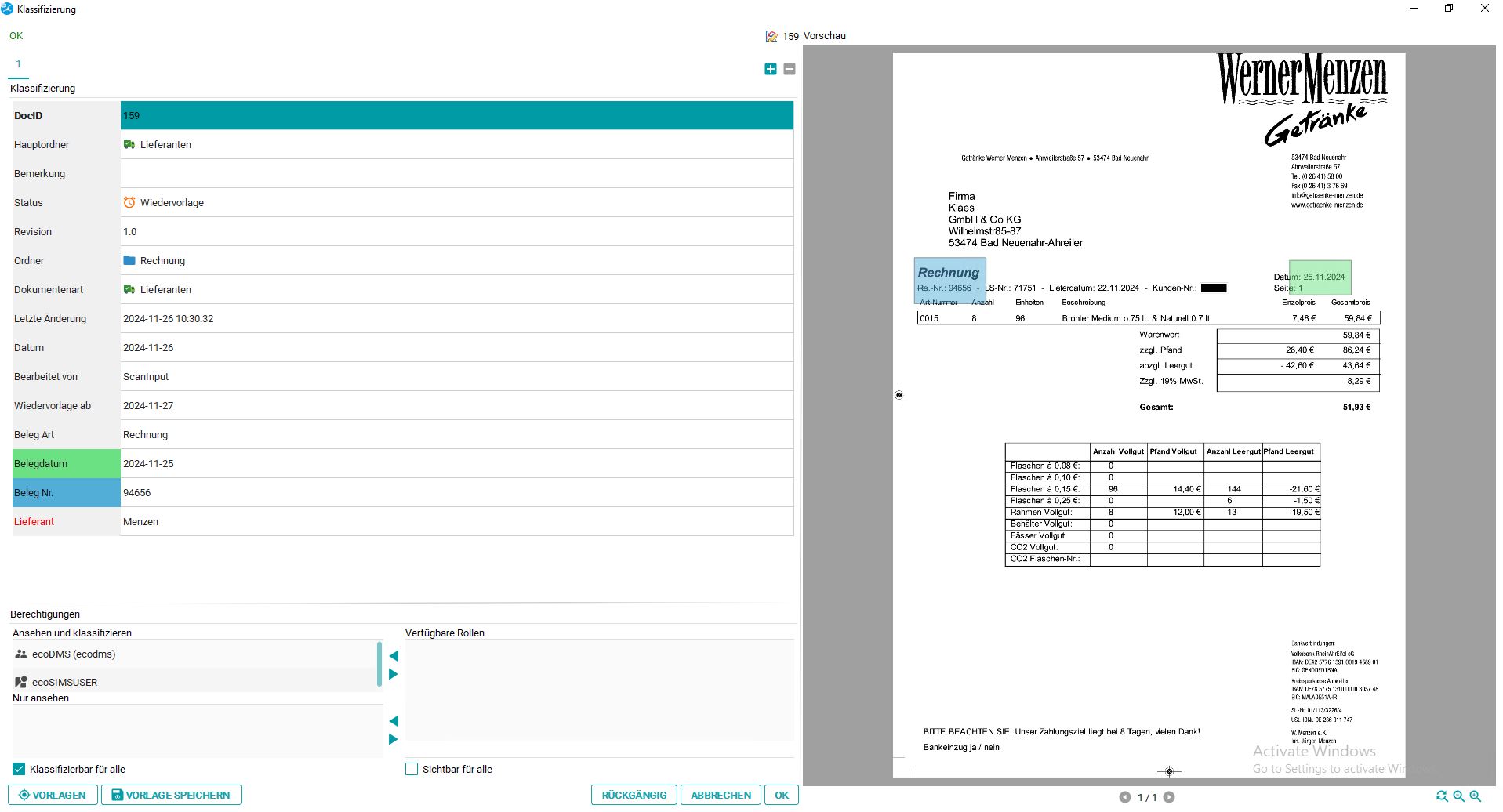Uncheck Klassifizierbar für alle checkbox
Screen dimensions: 1503x812
click(x=19, y=769)
